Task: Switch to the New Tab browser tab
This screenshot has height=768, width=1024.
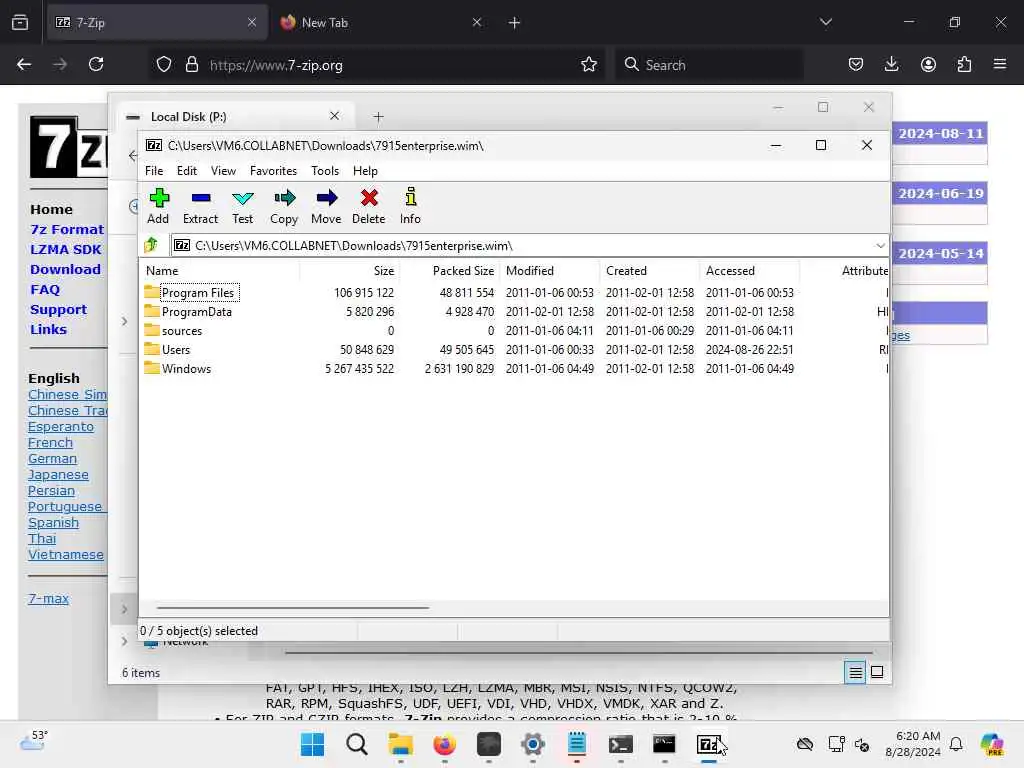Action: [x=379, y=22]
